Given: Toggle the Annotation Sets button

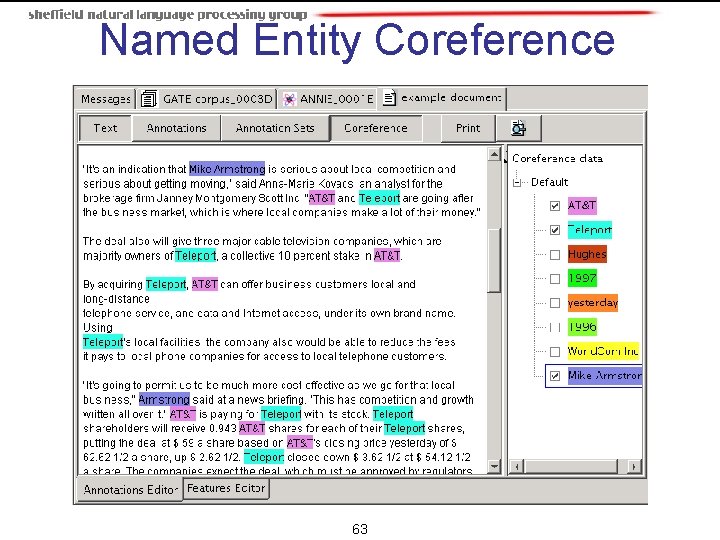Looking at the screenshot, I should coord(275,128).
